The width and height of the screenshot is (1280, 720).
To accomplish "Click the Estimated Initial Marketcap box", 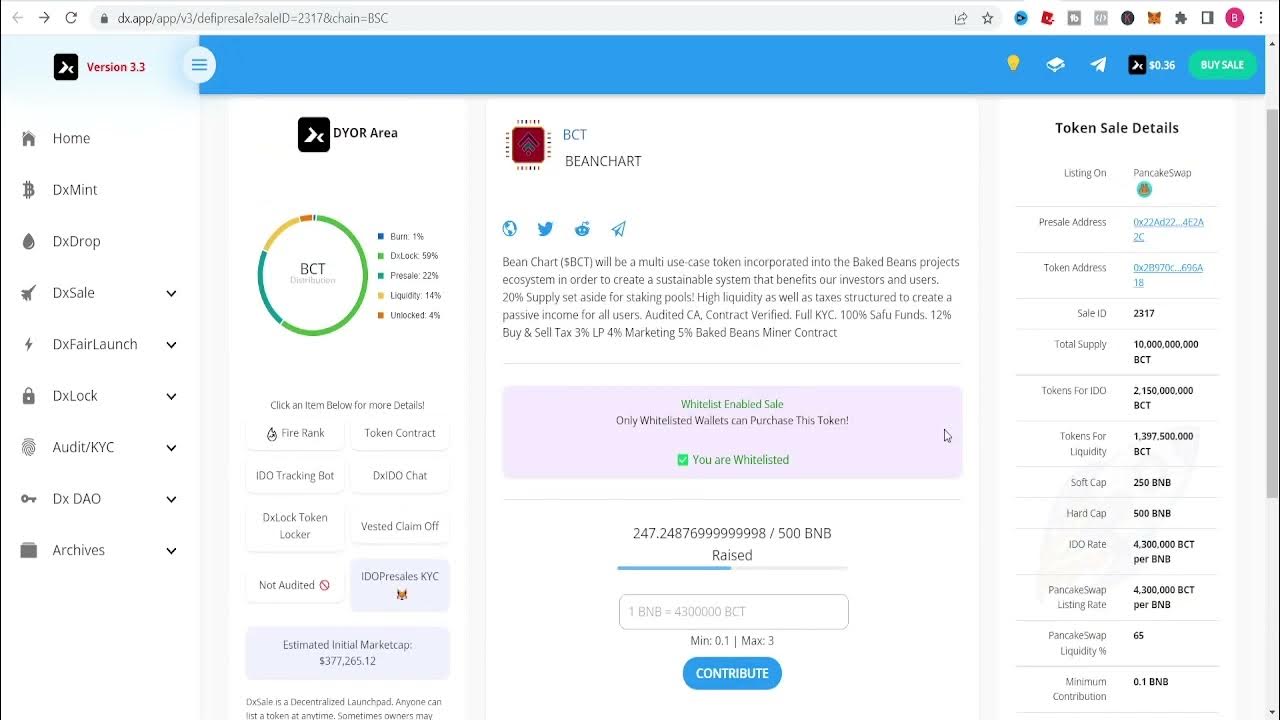I will pos(347,653).
